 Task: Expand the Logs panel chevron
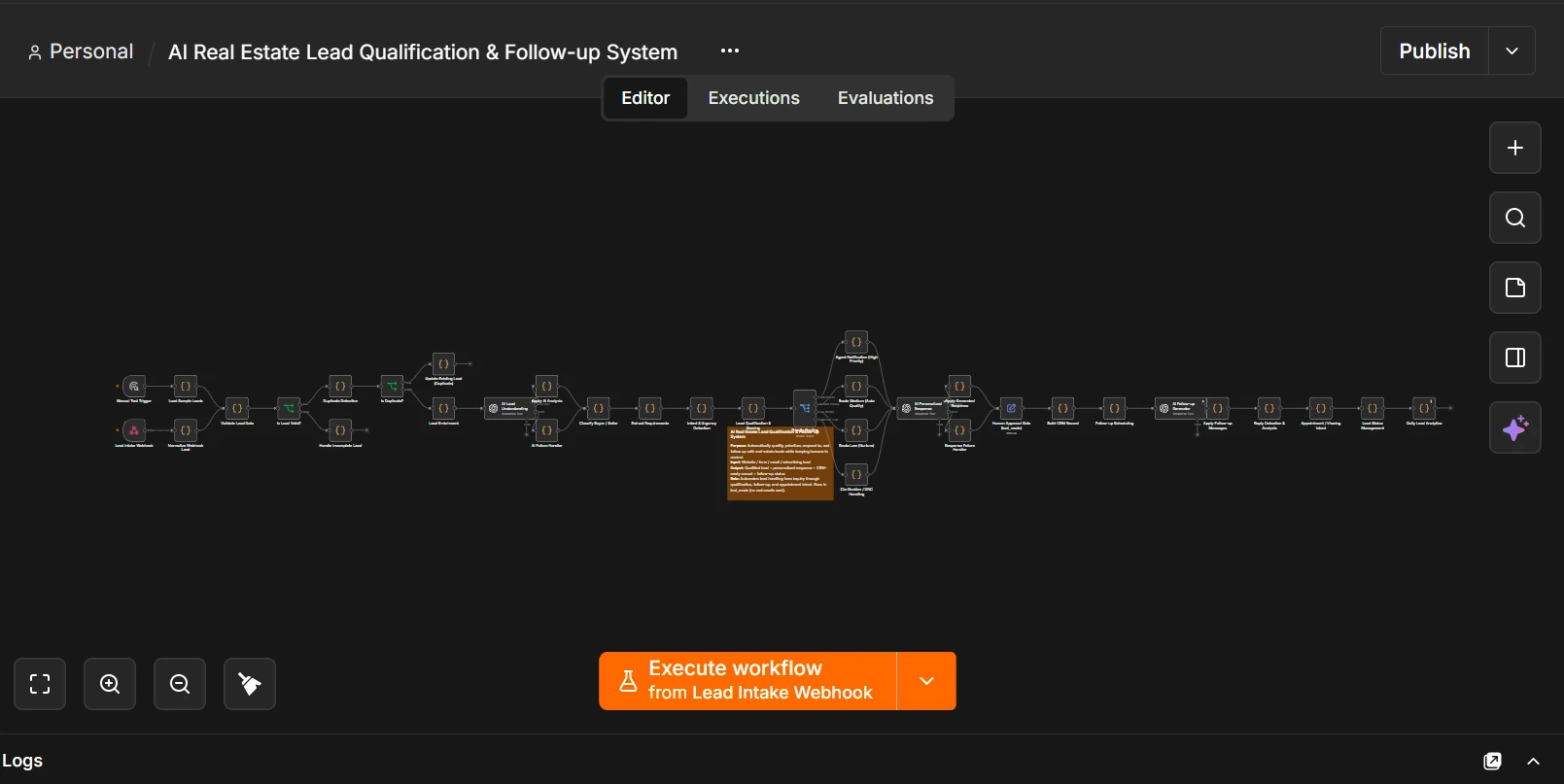tap(1533, 761)
